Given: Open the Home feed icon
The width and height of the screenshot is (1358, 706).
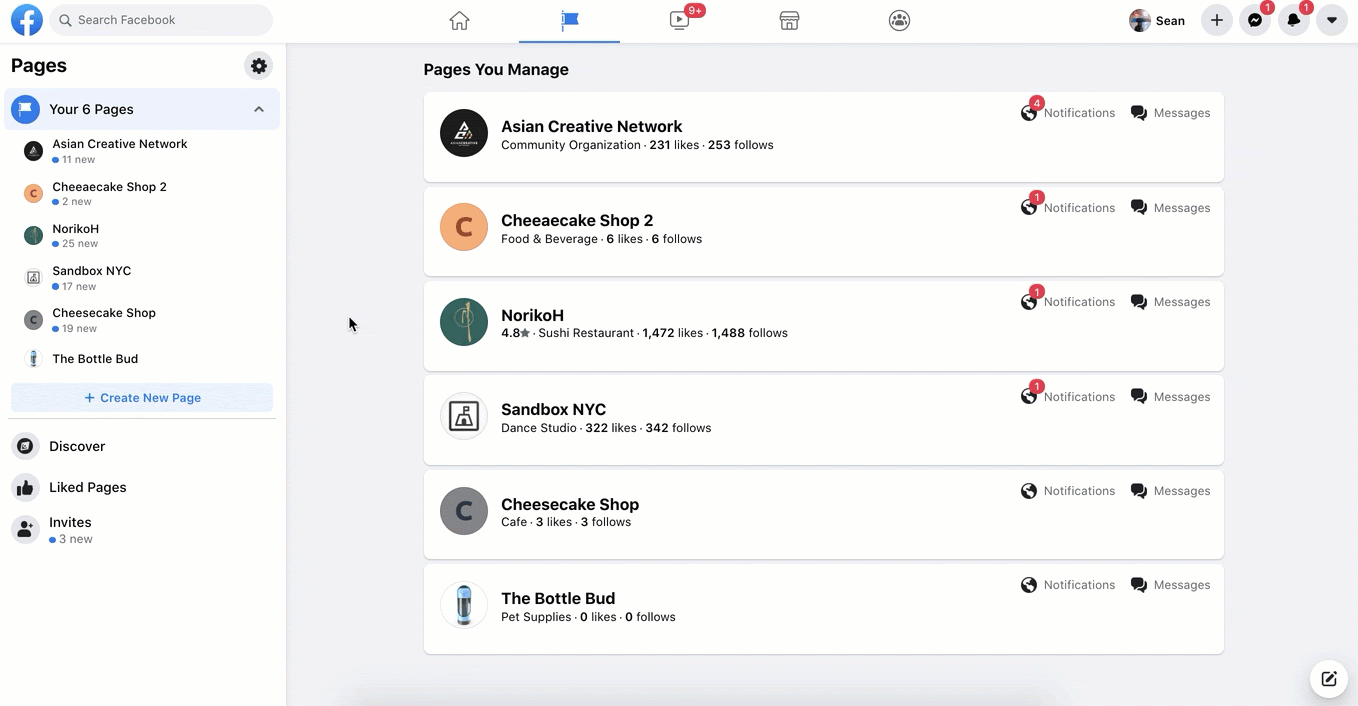Looking at the screenshot, I should point(459,21).
